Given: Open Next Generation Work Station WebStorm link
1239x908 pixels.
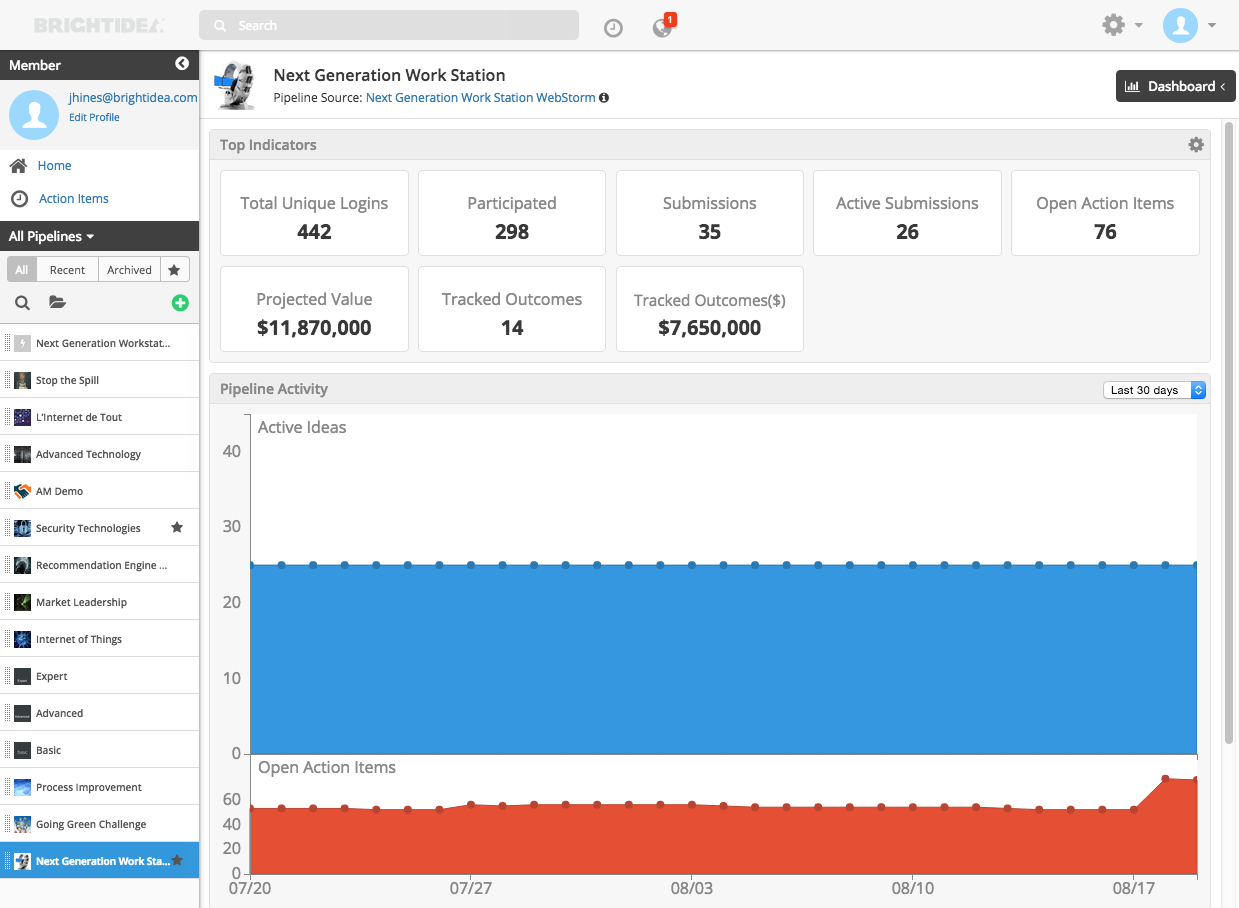Looking at the screenshot, I should pos(481,98).
